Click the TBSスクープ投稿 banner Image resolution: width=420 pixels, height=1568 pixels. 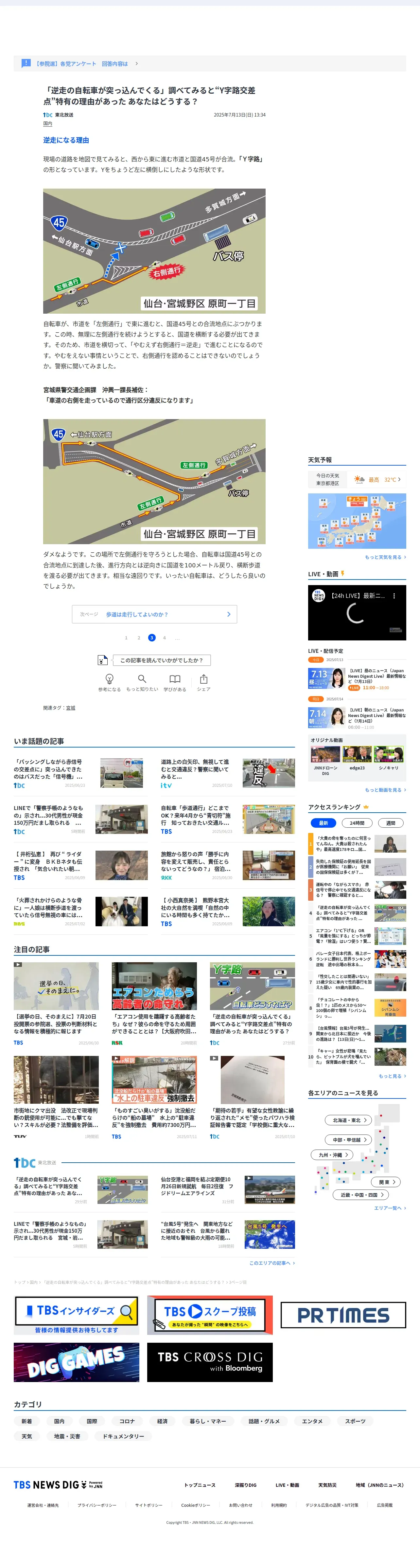210,1315
